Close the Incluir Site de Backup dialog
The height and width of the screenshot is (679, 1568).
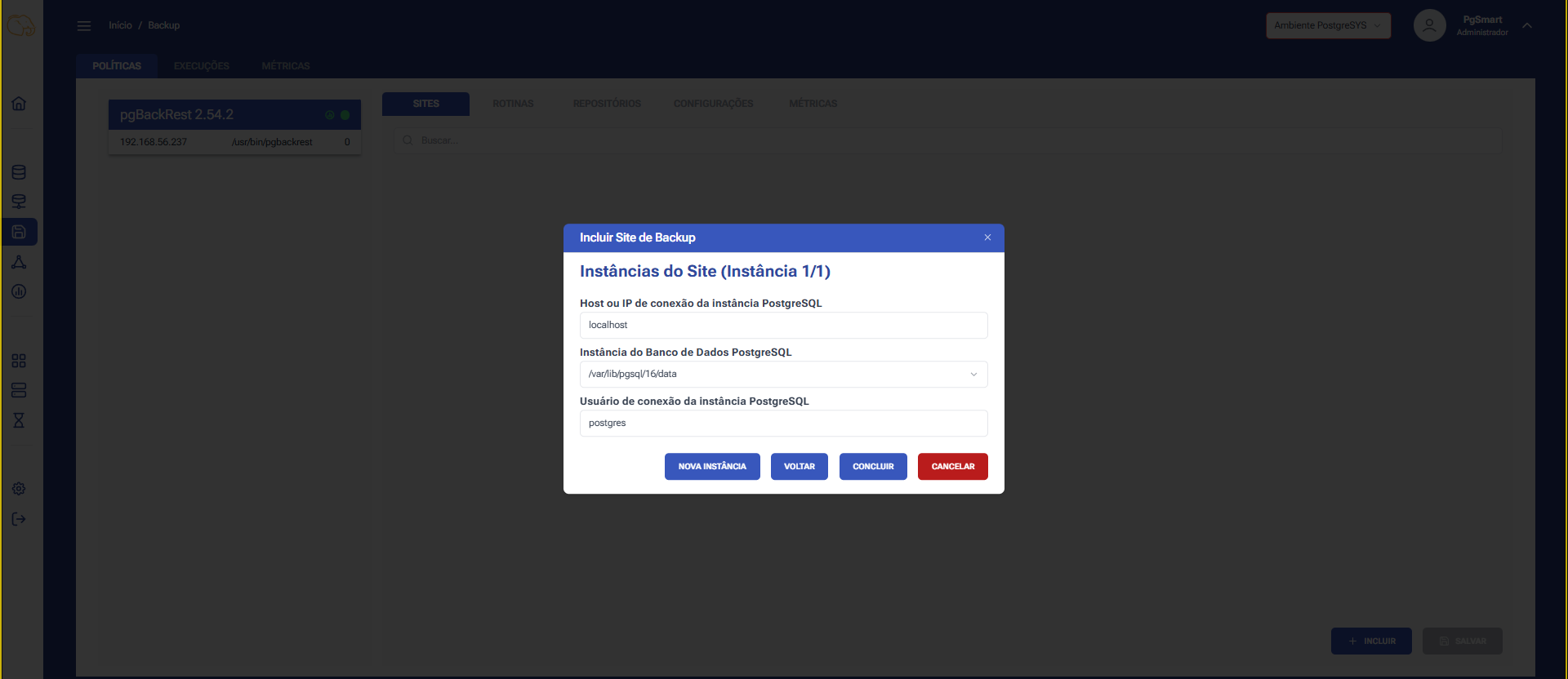point(987,237)
